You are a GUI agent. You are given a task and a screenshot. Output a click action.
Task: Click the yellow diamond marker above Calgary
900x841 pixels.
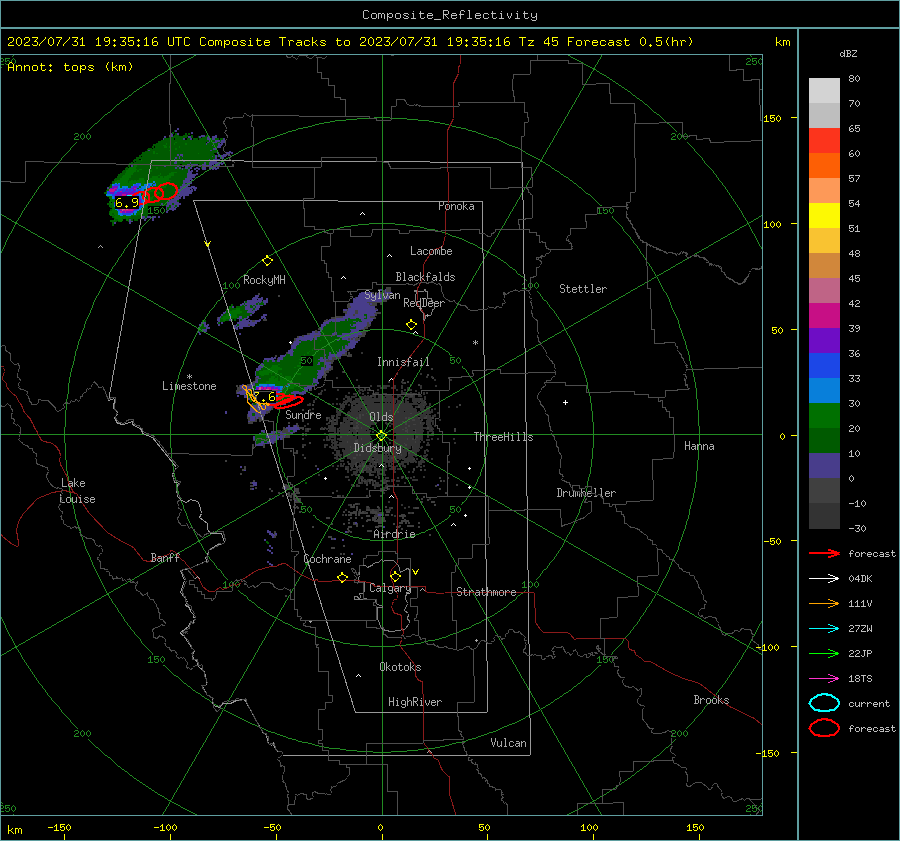click(x=395, y=576)
